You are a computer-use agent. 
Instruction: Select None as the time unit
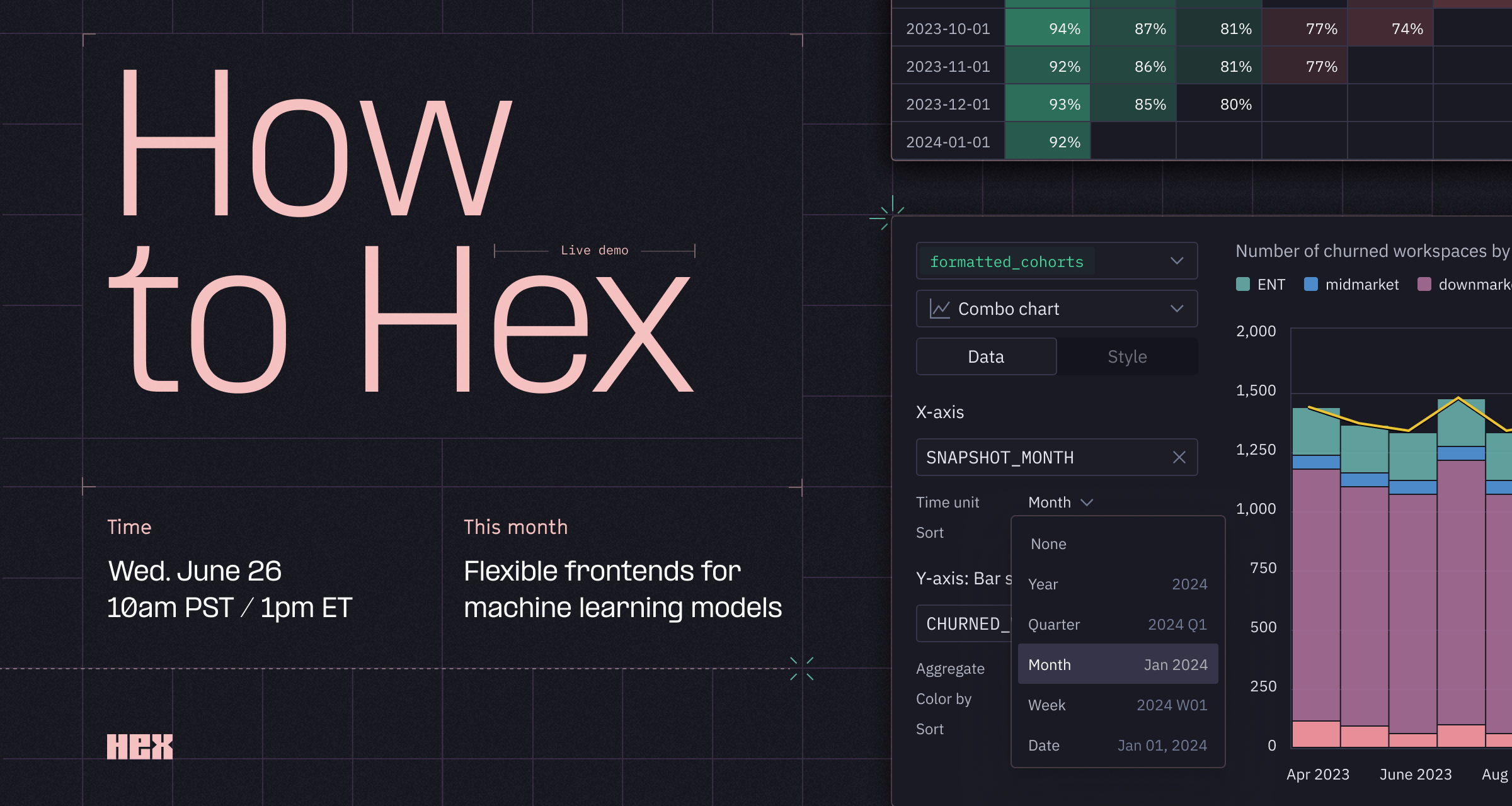click(1117, 543)
